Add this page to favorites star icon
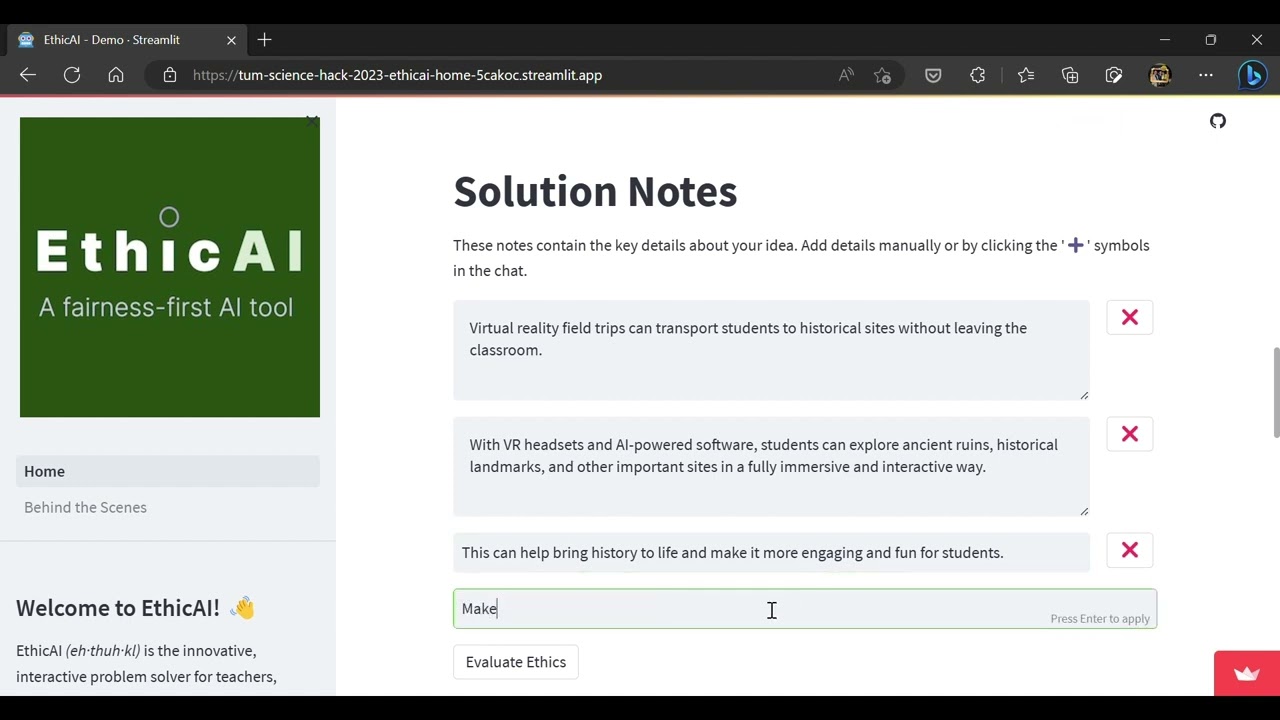This screenshot has width=1280, height=720. click(x=882, y=75)
